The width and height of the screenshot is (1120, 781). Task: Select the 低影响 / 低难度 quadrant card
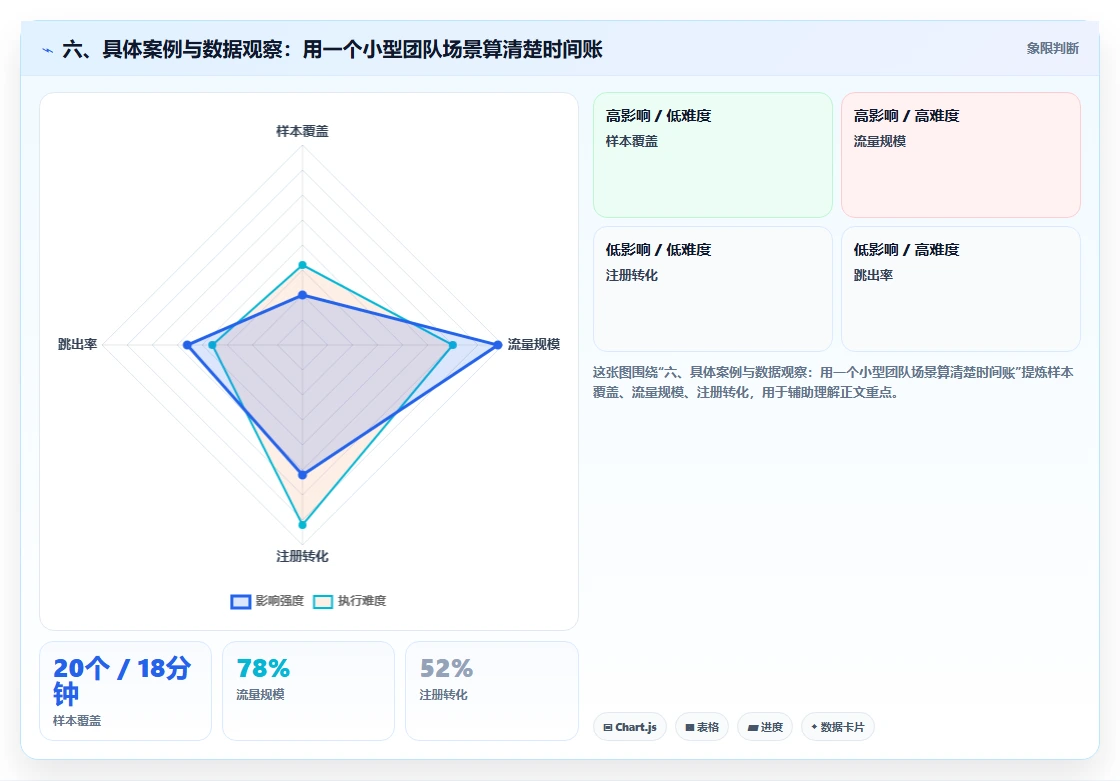pyautogui.click(x=713, y=289)
